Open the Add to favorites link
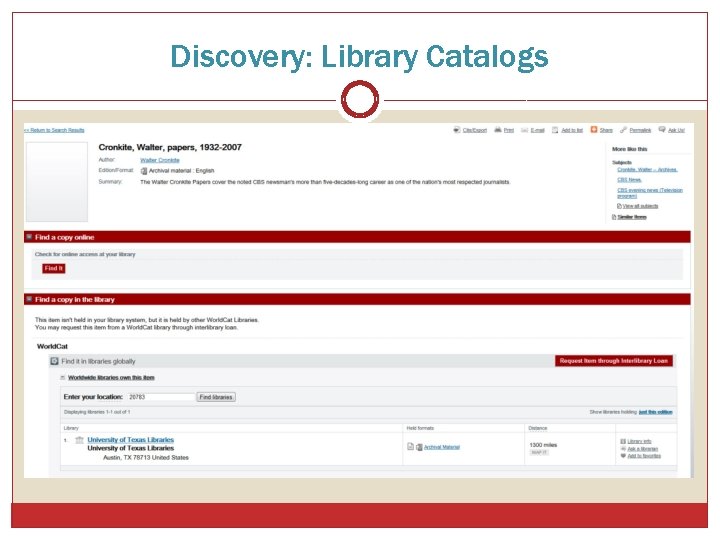This screenshot has height=540, width=720. click(x=644, y=456)
